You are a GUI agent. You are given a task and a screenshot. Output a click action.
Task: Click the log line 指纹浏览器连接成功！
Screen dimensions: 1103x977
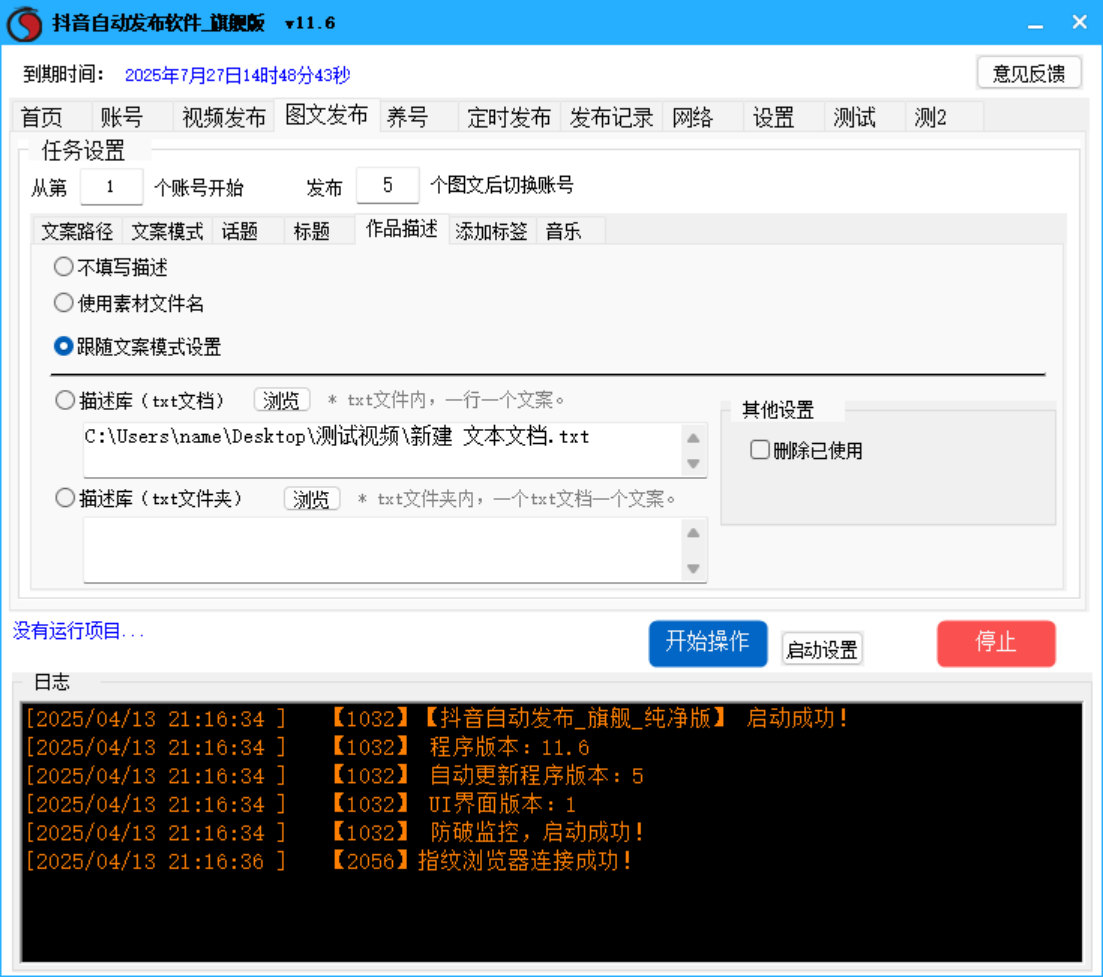click(x=329, y=861)
